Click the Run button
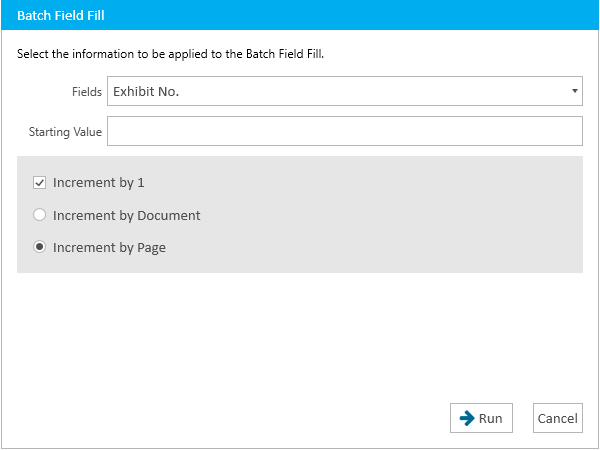This screenshot has width=600, height=450. [481, 418]
